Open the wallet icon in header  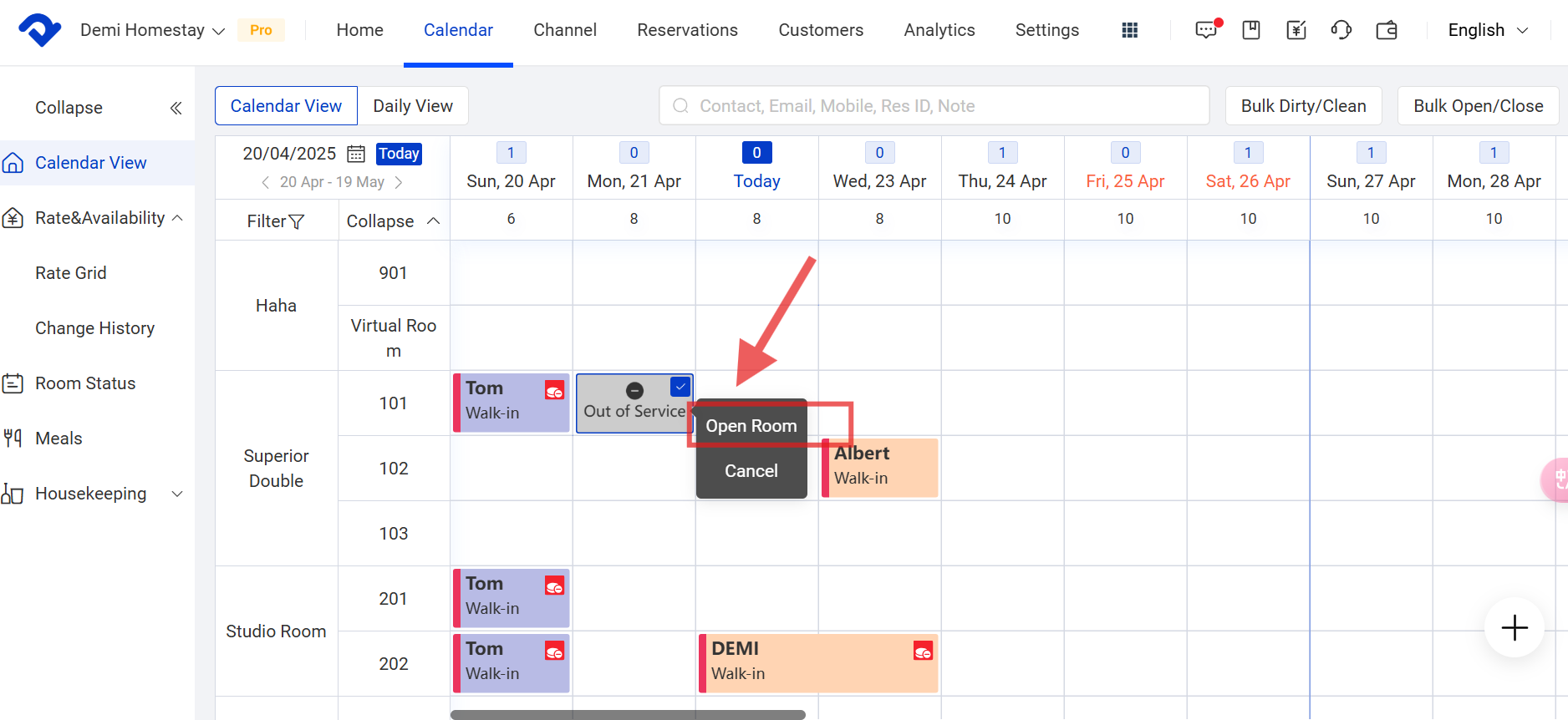1387,30
